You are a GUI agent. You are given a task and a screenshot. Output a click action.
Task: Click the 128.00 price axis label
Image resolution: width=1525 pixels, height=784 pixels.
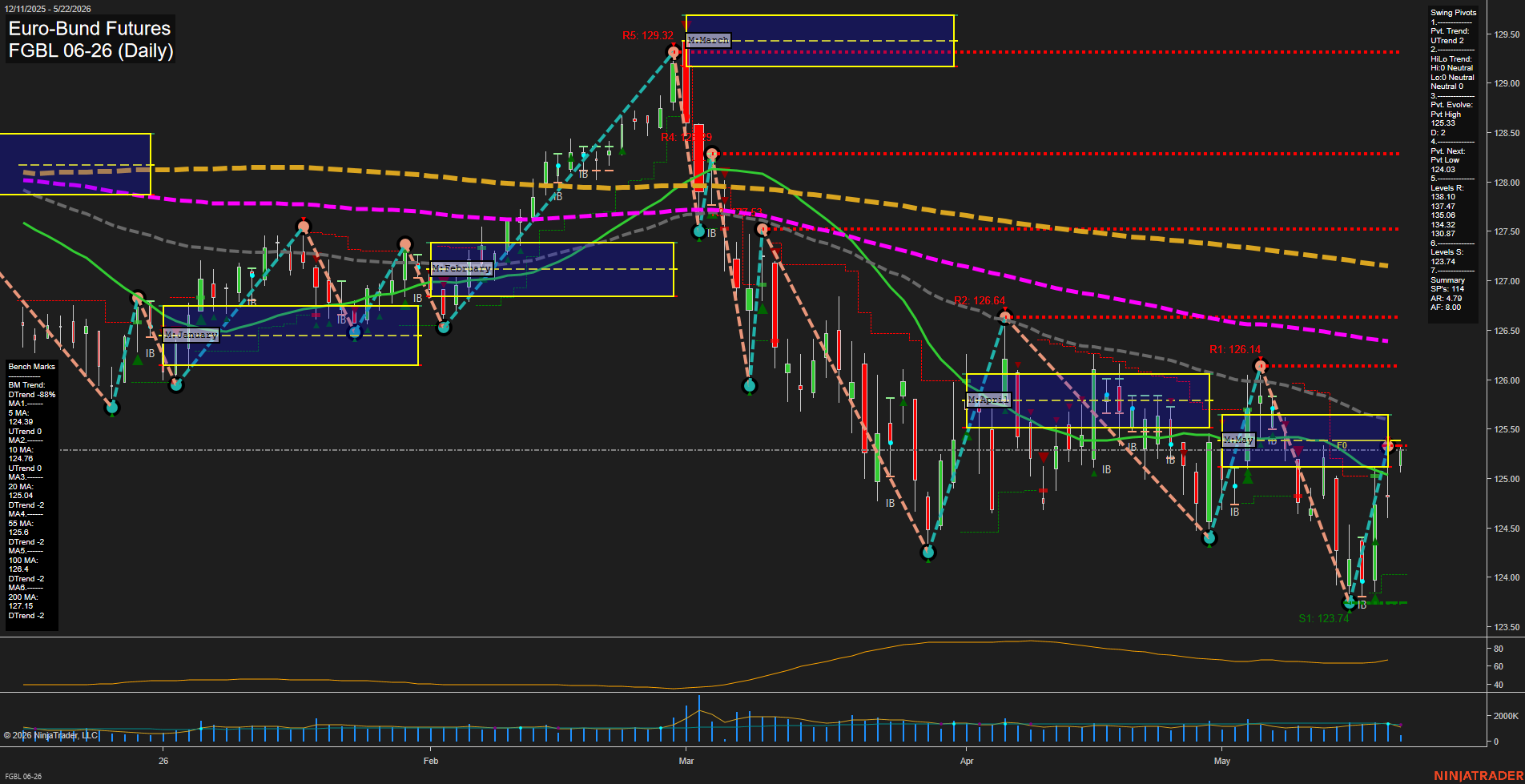1506,183
